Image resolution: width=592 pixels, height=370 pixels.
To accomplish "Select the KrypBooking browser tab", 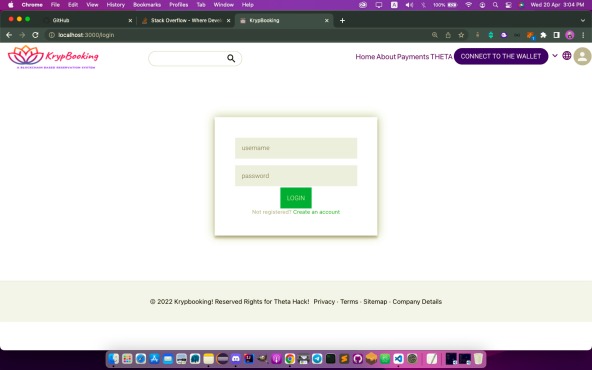I will [x=284, y=20].
